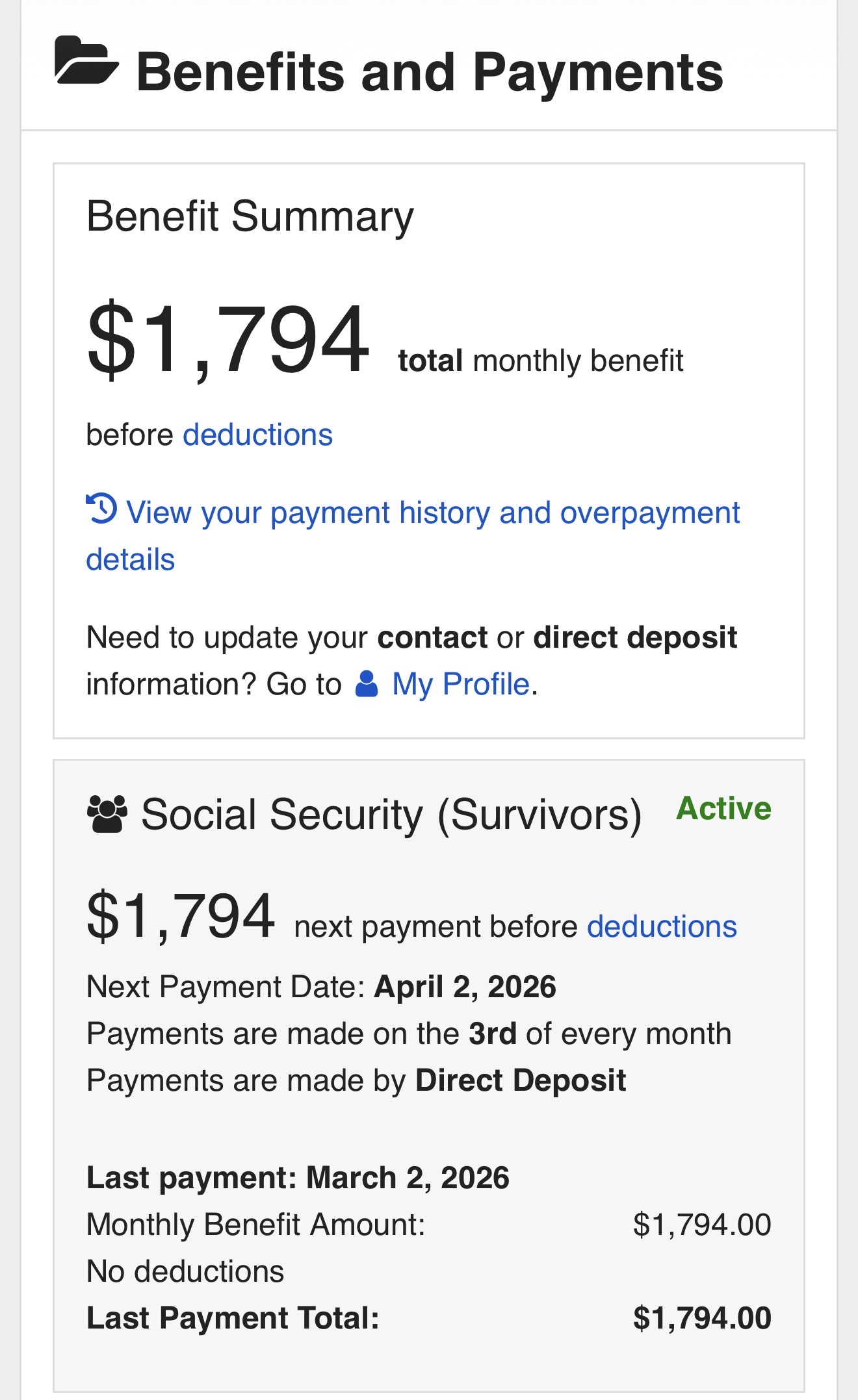Screen dimensions: 858x1400
Task: Open the deductions link in Benefit Summary
Action: tap(257, 435)
